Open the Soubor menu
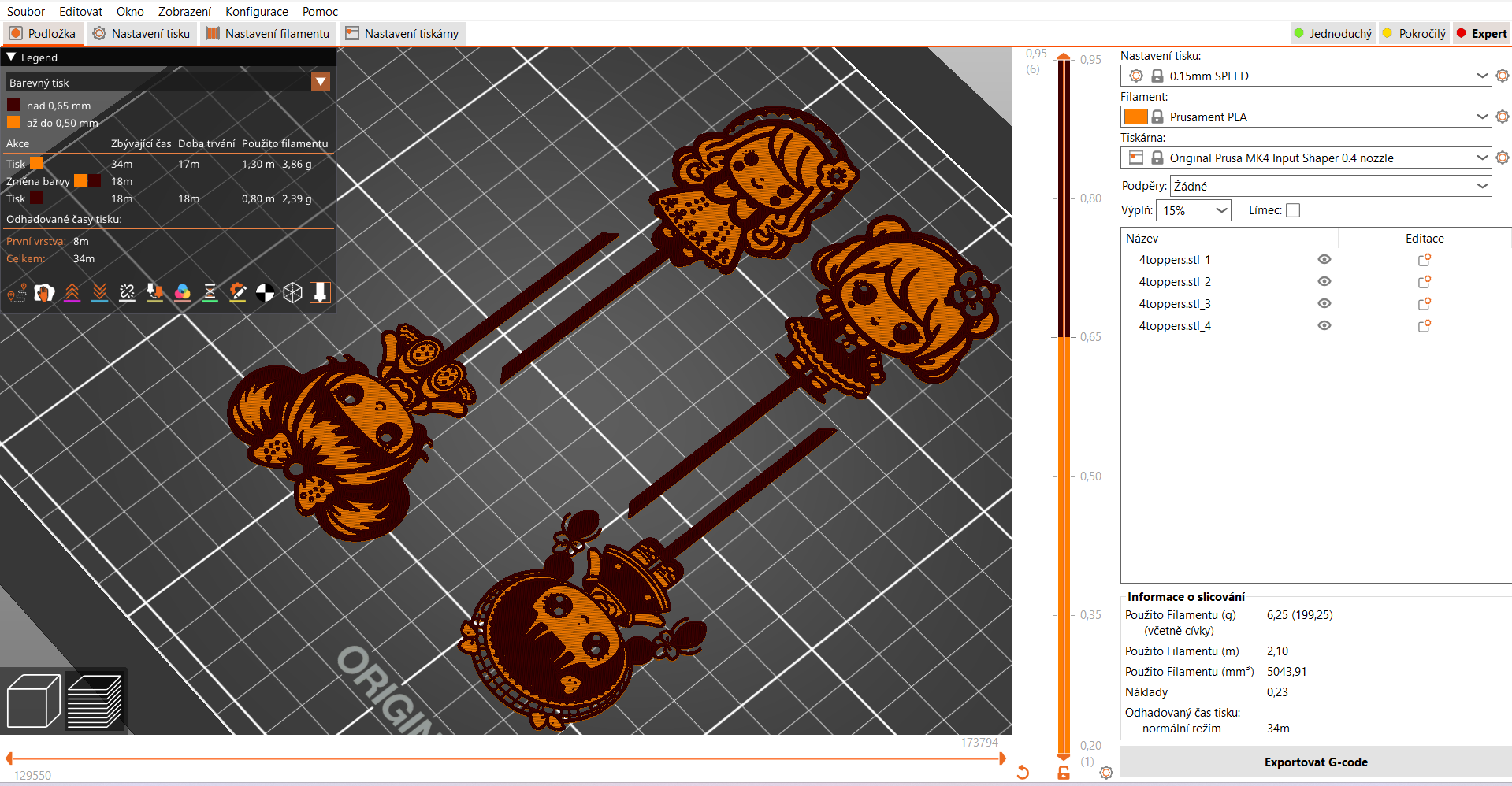1512x786 pixels. (26, 11)
